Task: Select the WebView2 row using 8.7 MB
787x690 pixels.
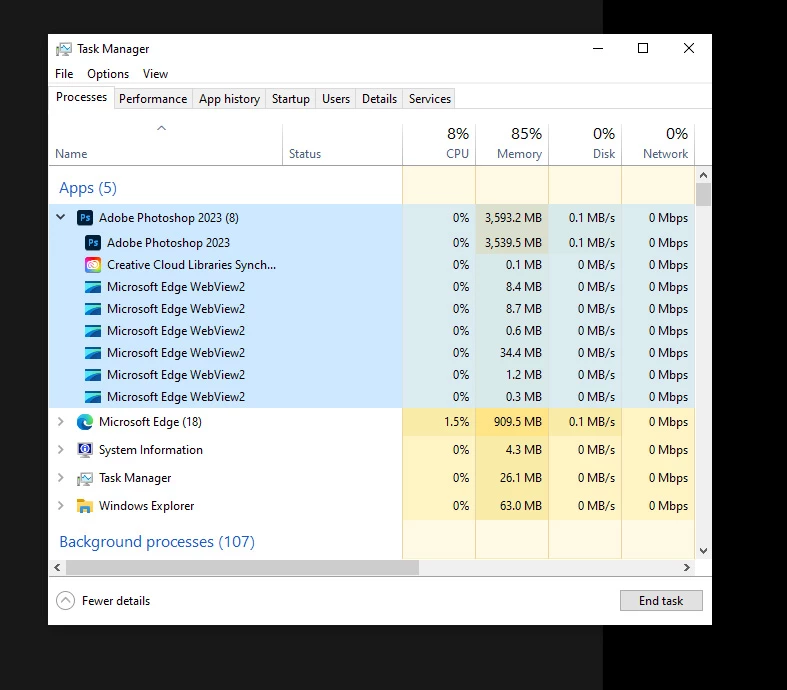Action: 372,309
